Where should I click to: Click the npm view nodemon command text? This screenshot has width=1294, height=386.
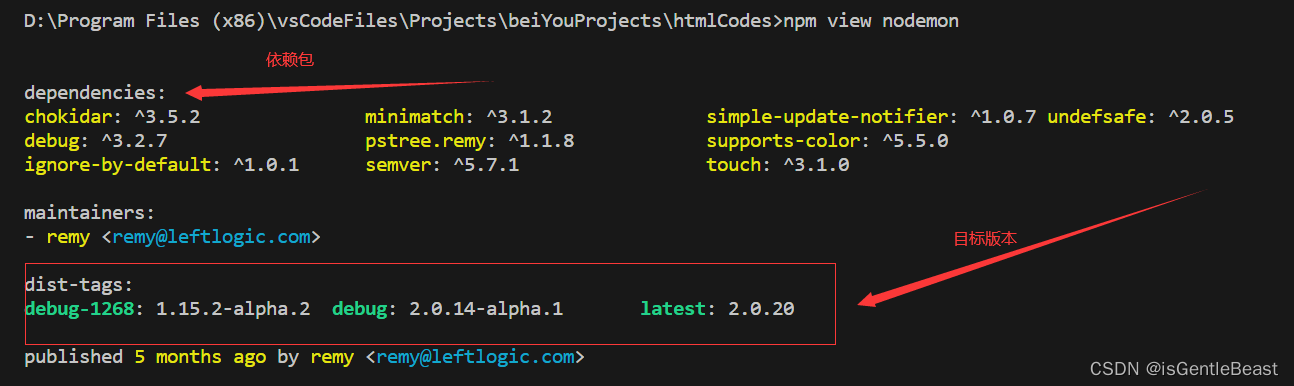[868, 21]
